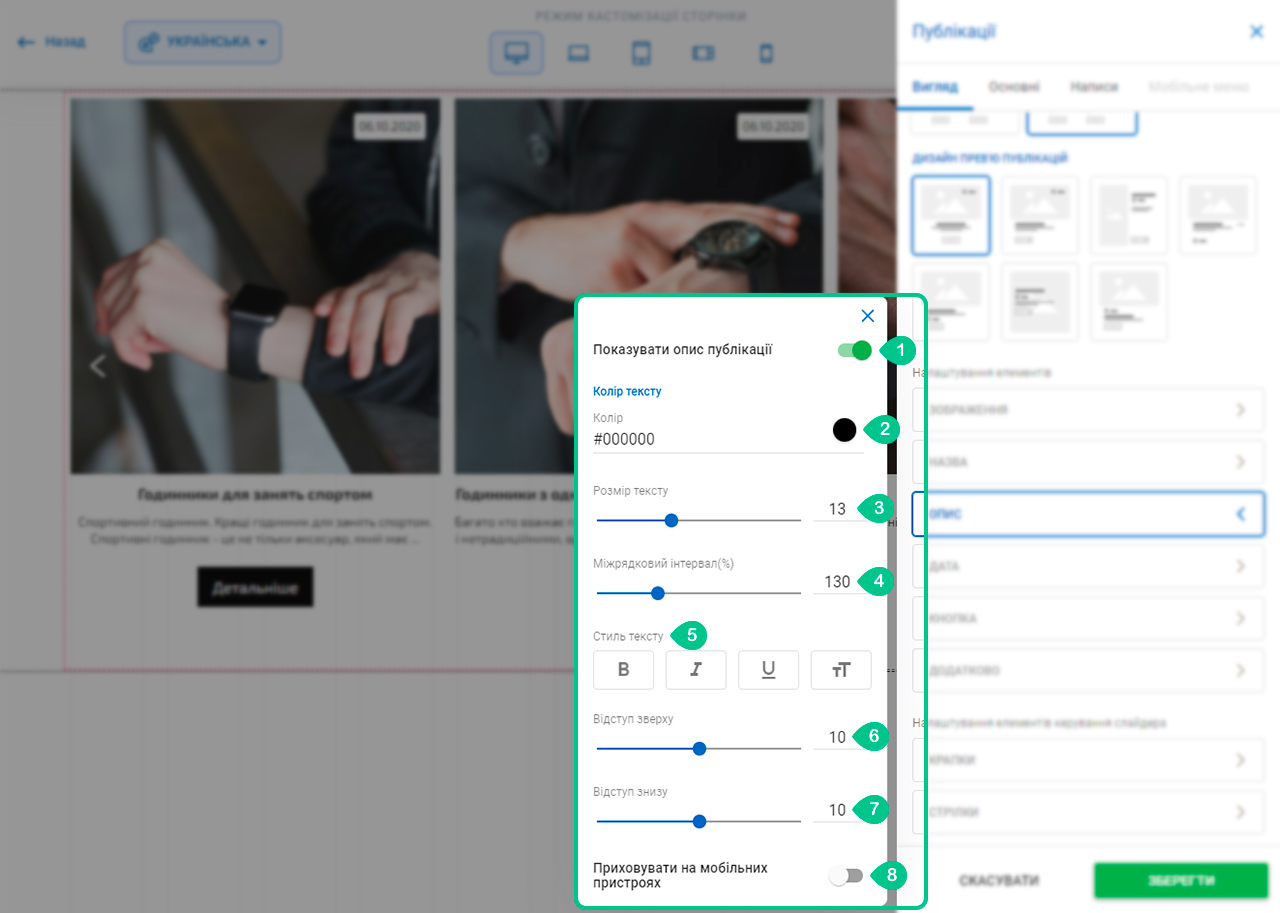This screenshot has height=913, width=1280.
Task: Select the fourth publication preview design
Action: coord(1218,215)
